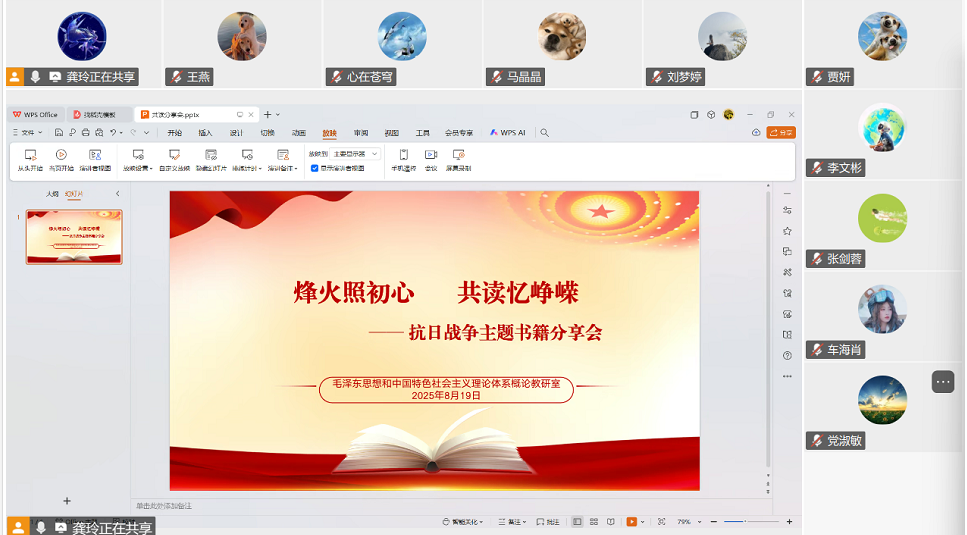Viewport: 967px width, 535px height.
Task: Switch to normal view in status bar
Action: point(578,522)
